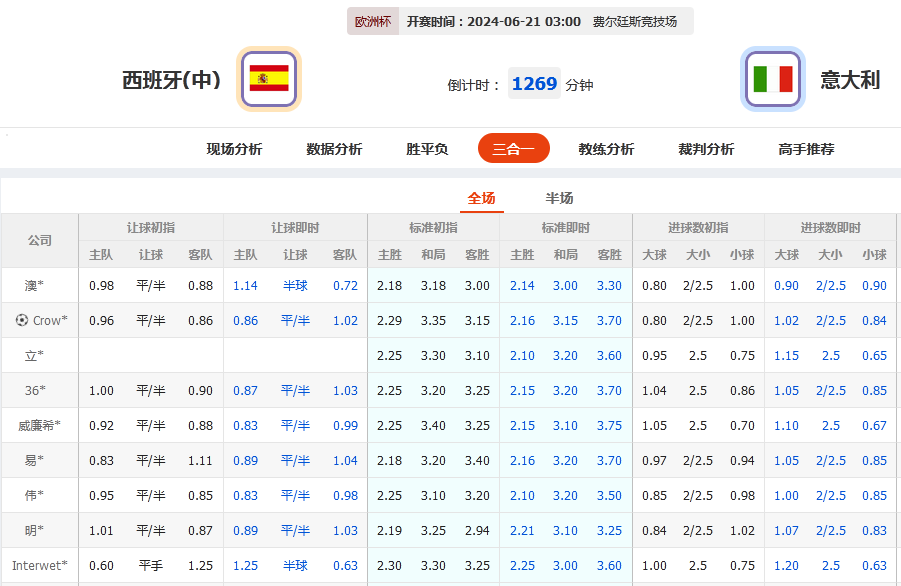Click Interwet's blue 1.25 handicap odds
Image resolution: width=901 pixels, height=586 pixels.
(243, 565)
